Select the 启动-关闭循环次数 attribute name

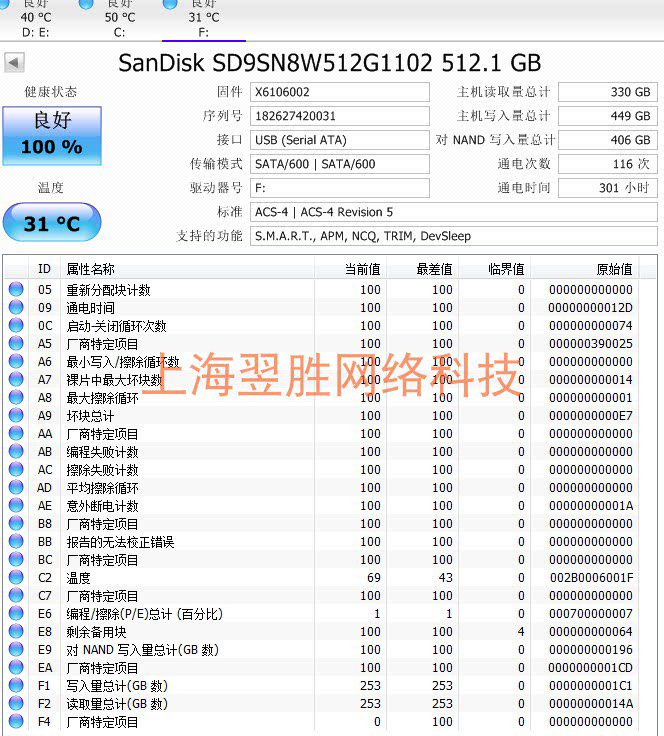[x=116, y=326]
